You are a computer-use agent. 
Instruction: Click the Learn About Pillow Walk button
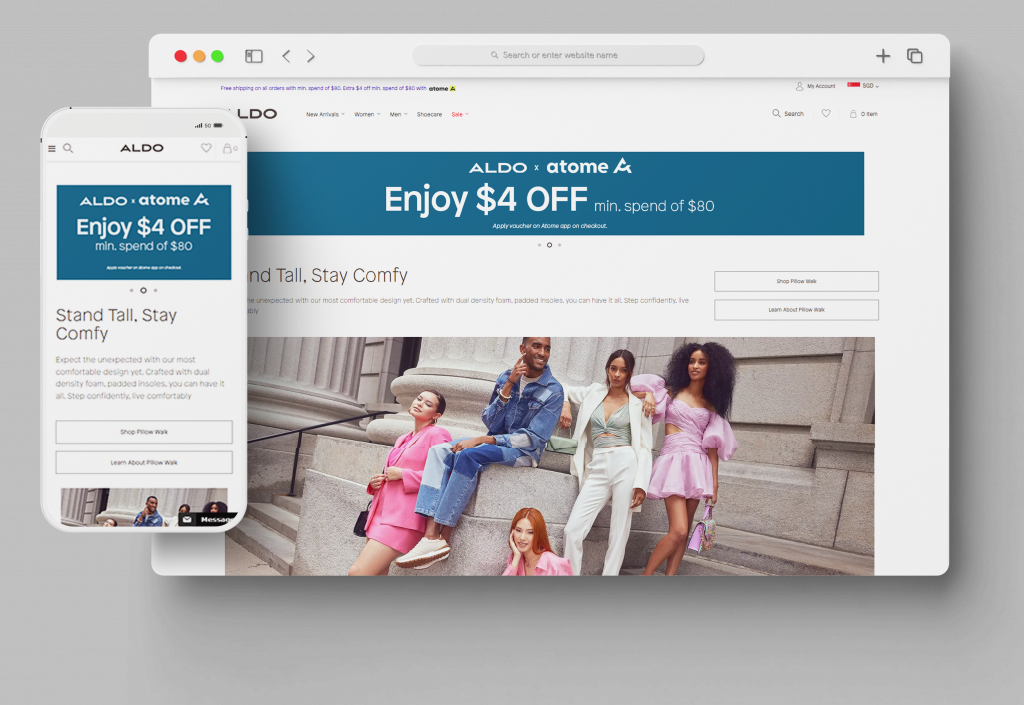point(796,310)
